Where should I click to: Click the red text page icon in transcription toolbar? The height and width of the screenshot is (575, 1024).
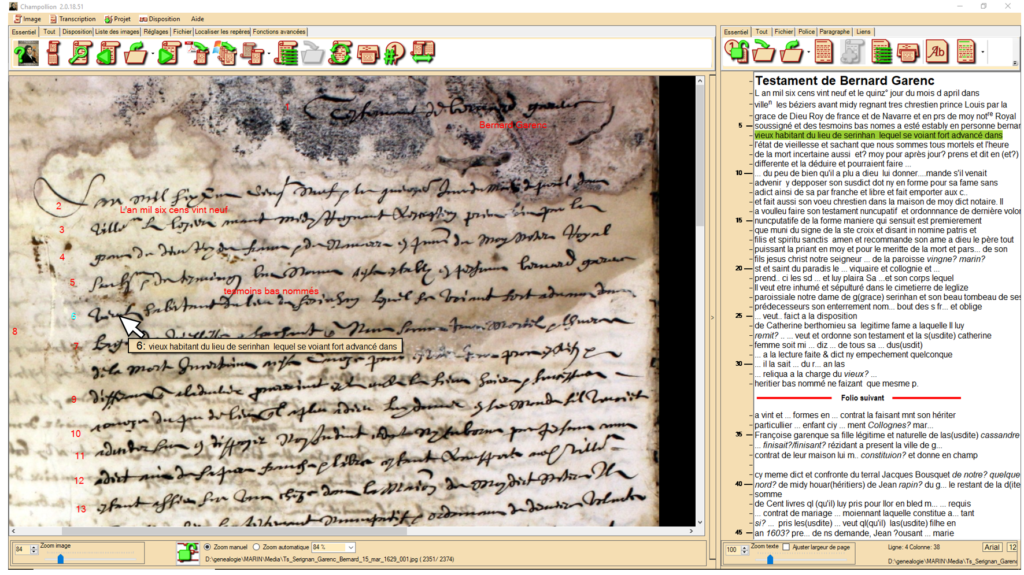(x=824, y=51)
